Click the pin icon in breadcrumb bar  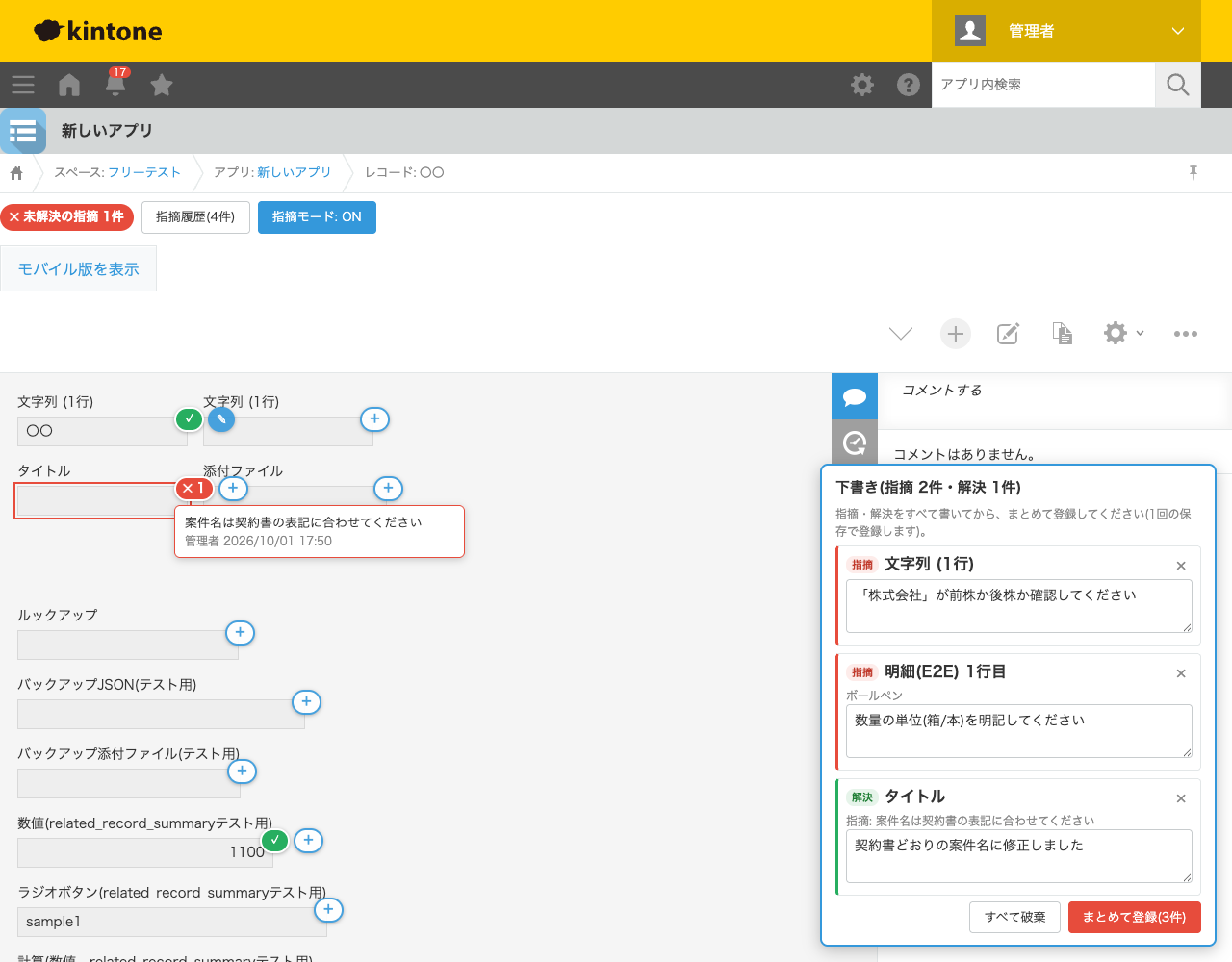pyautogui.click(x=1193, y=172)
